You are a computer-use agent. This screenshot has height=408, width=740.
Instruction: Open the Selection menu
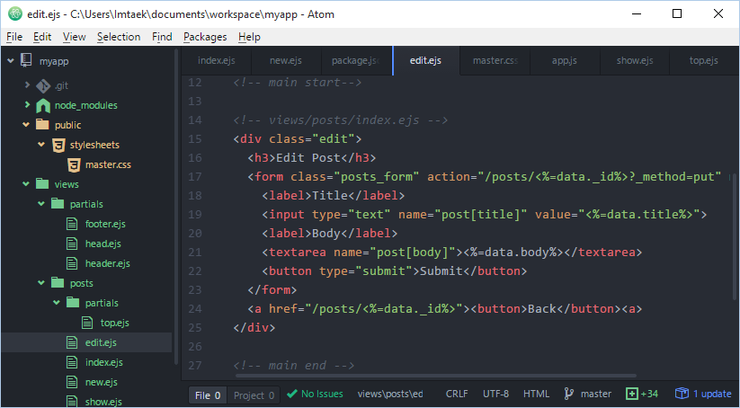tap(118, 37)
